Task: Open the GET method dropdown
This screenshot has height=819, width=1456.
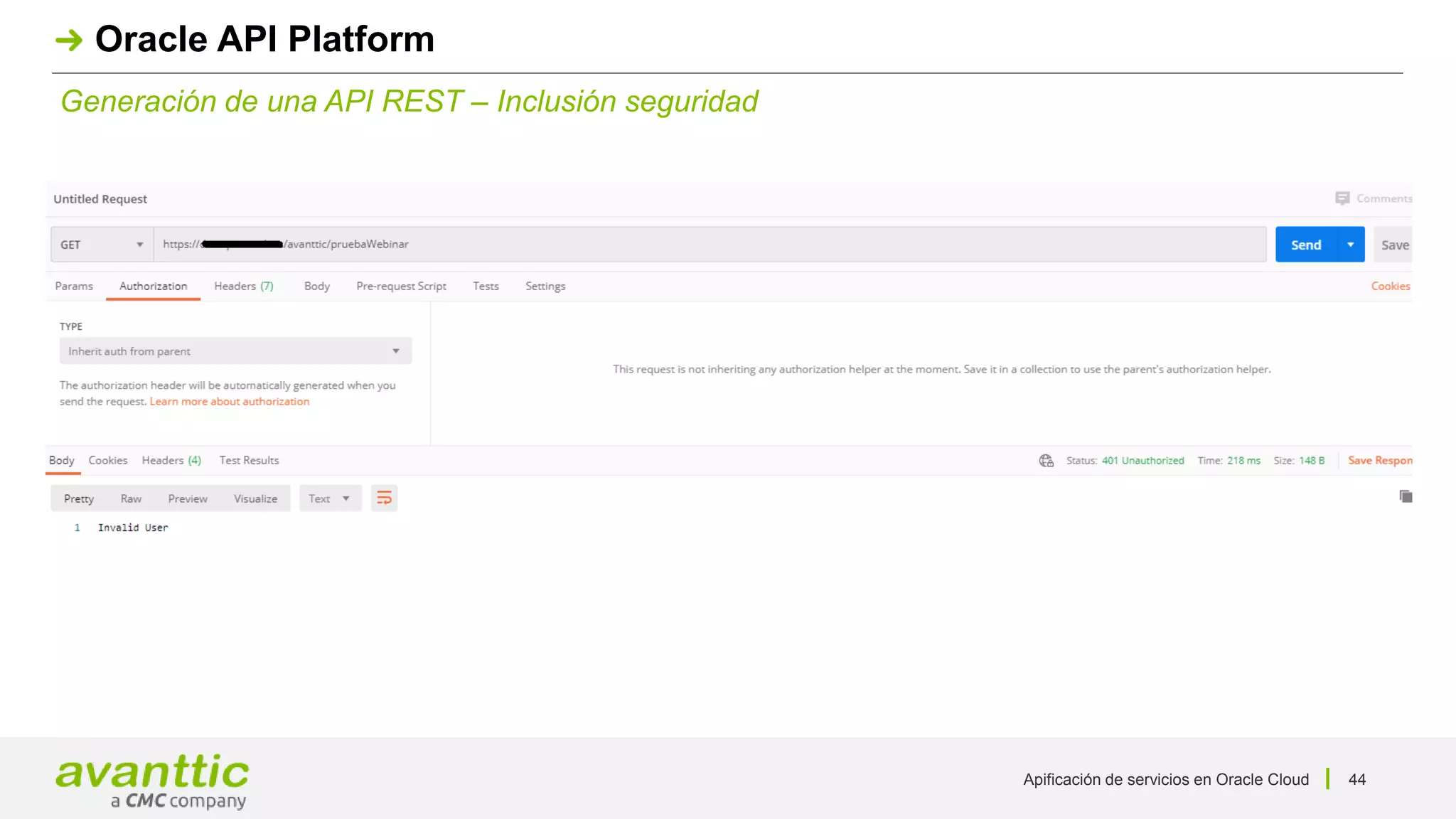Action: click(102, 245)
